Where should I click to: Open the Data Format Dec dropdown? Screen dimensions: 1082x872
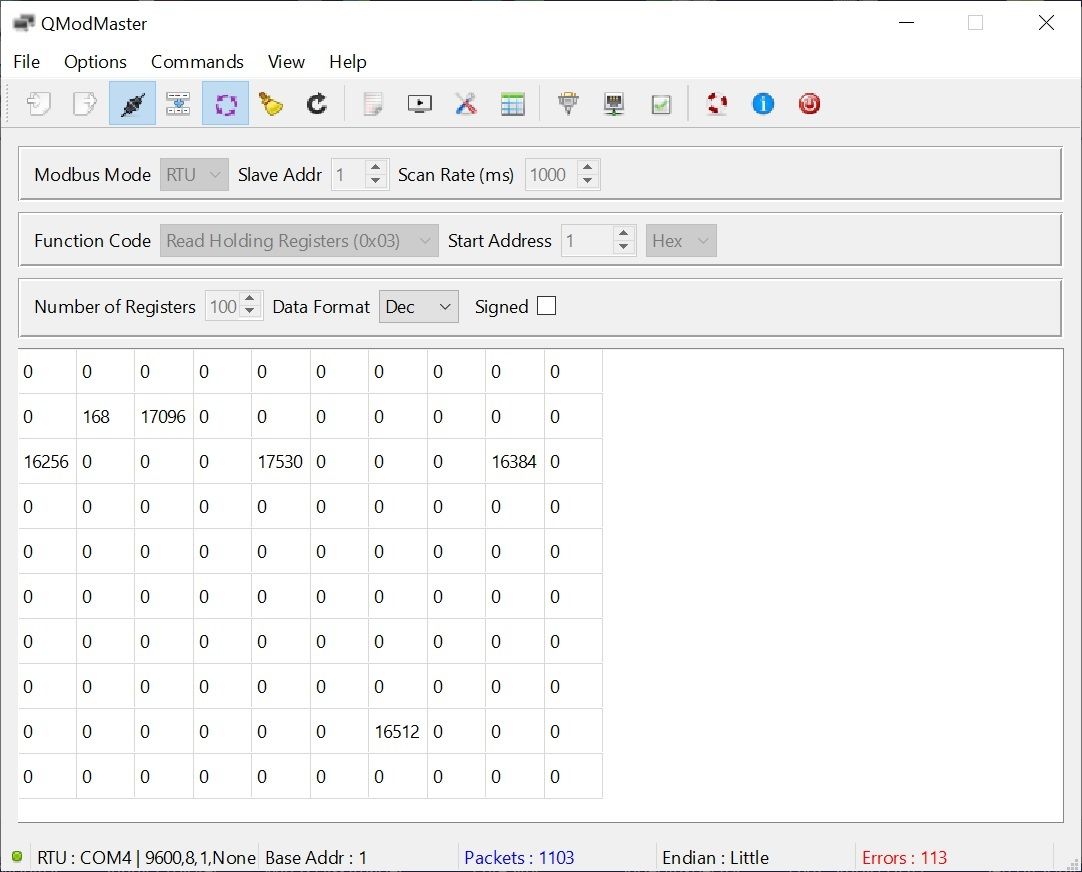tap(418, 306)
